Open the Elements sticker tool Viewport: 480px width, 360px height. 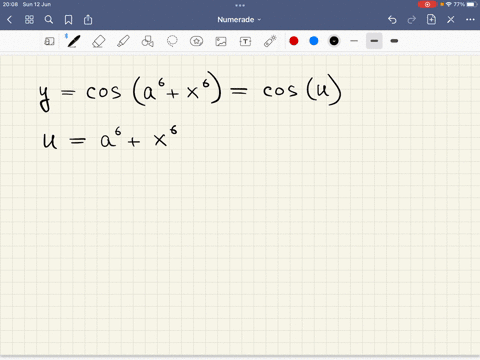[196, 41]
